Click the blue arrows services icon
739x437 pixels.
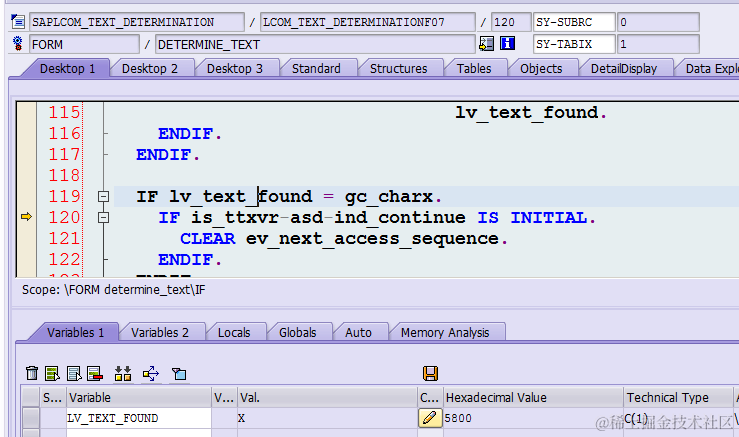point(151,373)
